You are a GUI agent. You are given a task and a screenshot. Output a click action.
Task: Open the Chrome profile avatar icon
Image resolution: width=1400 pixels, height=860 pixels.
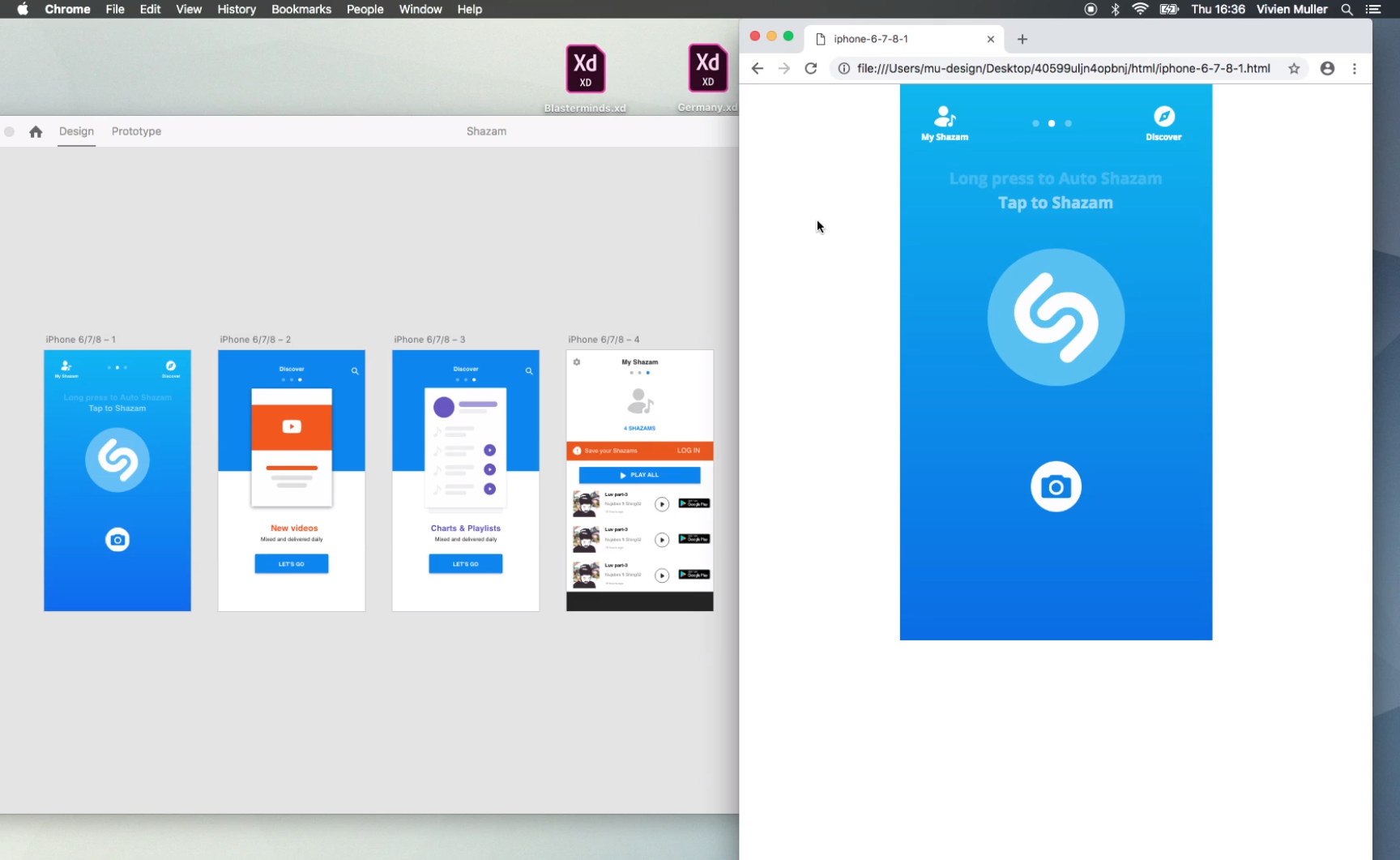(1327, 69)
